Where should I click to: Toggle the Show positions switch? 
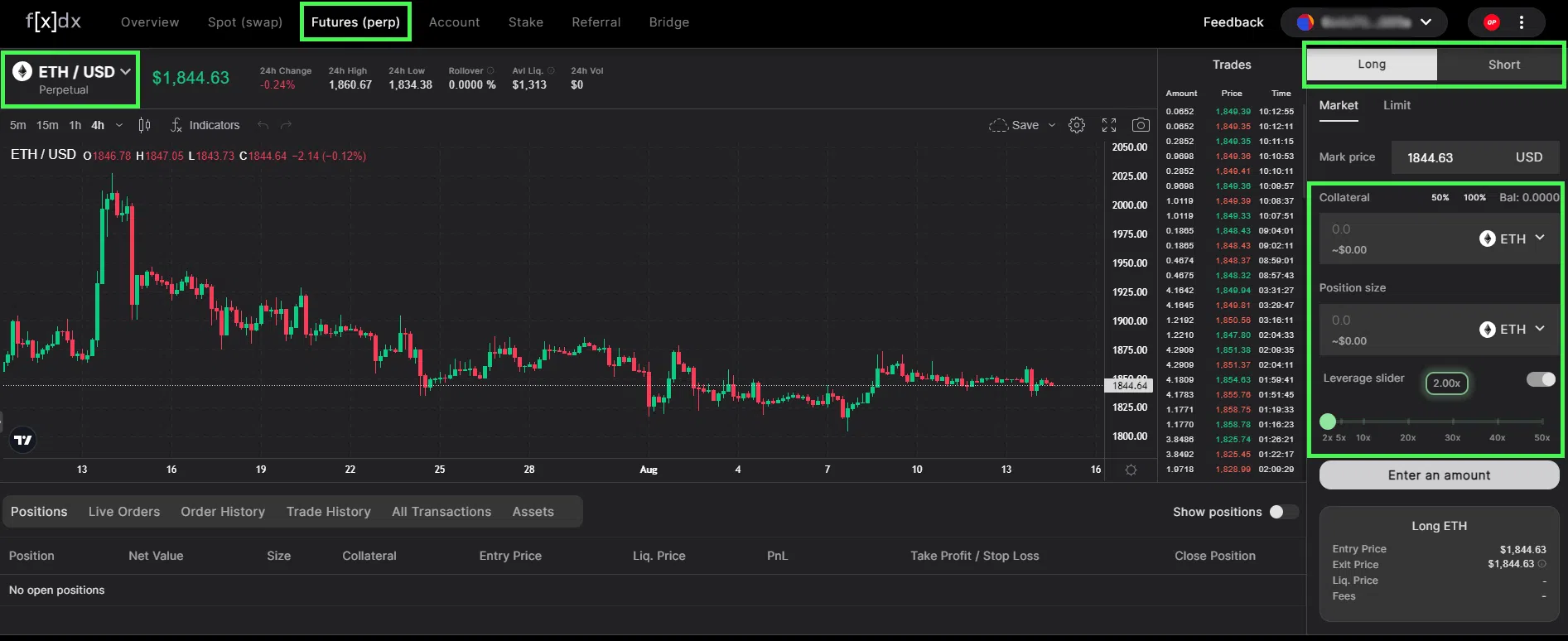(1283, 512)
